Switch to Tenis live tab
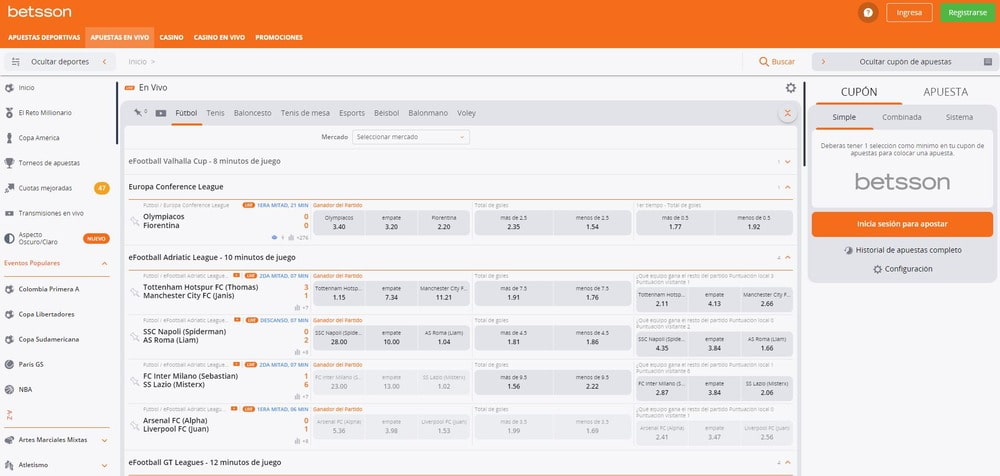 (216, 113)
